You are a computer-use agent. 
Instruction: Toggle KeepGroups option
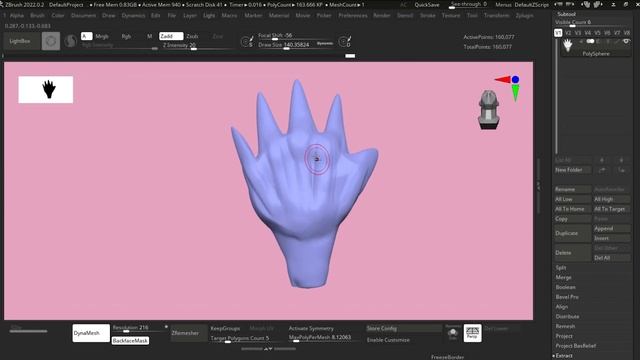pos(225,329)
